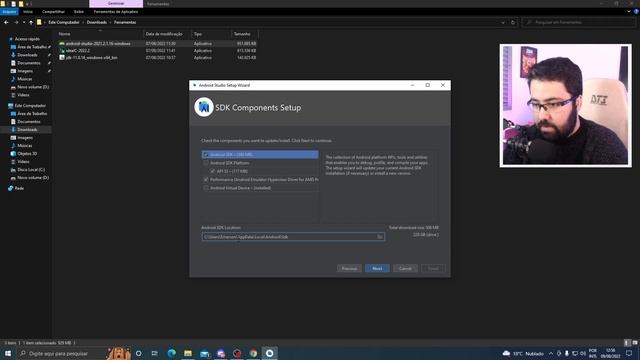Open Área de Trabalho under Acesso rápido
This screenshot has width=640, height=360.
click(x=32, y=47)
